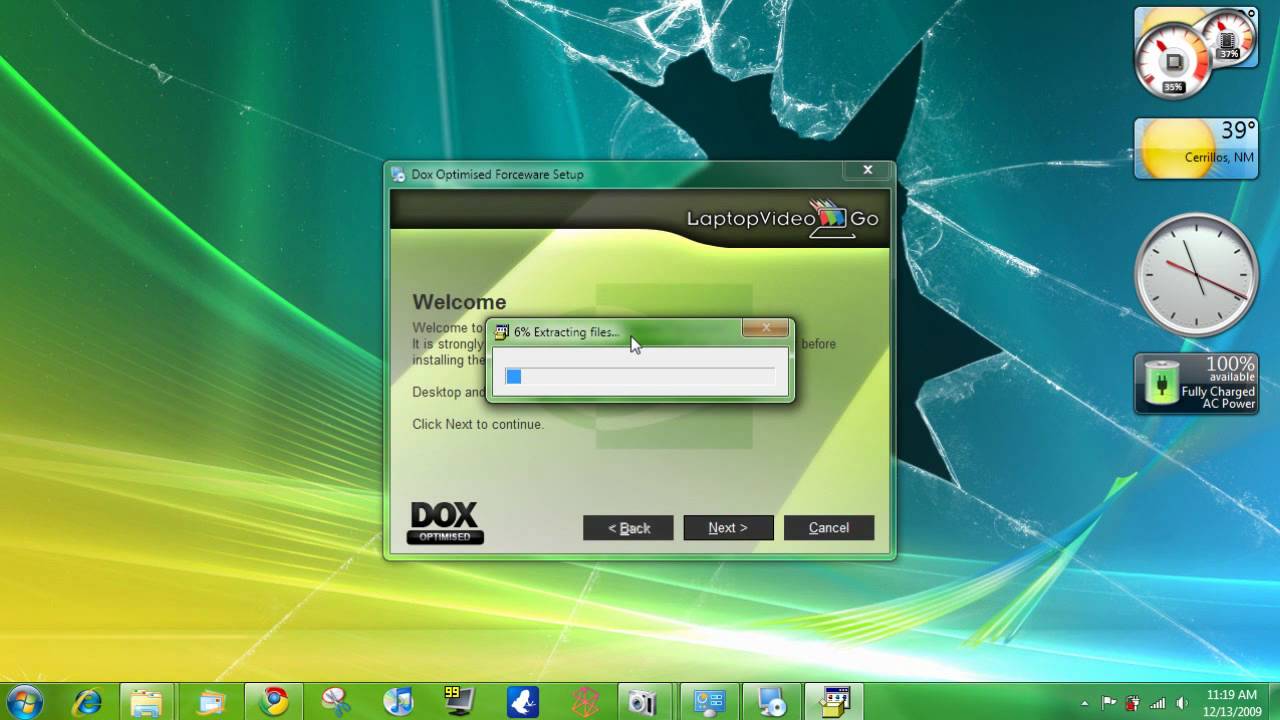Click the Welcome heading in setup
The image size is (1280, 720).
[x=459, y=302]
